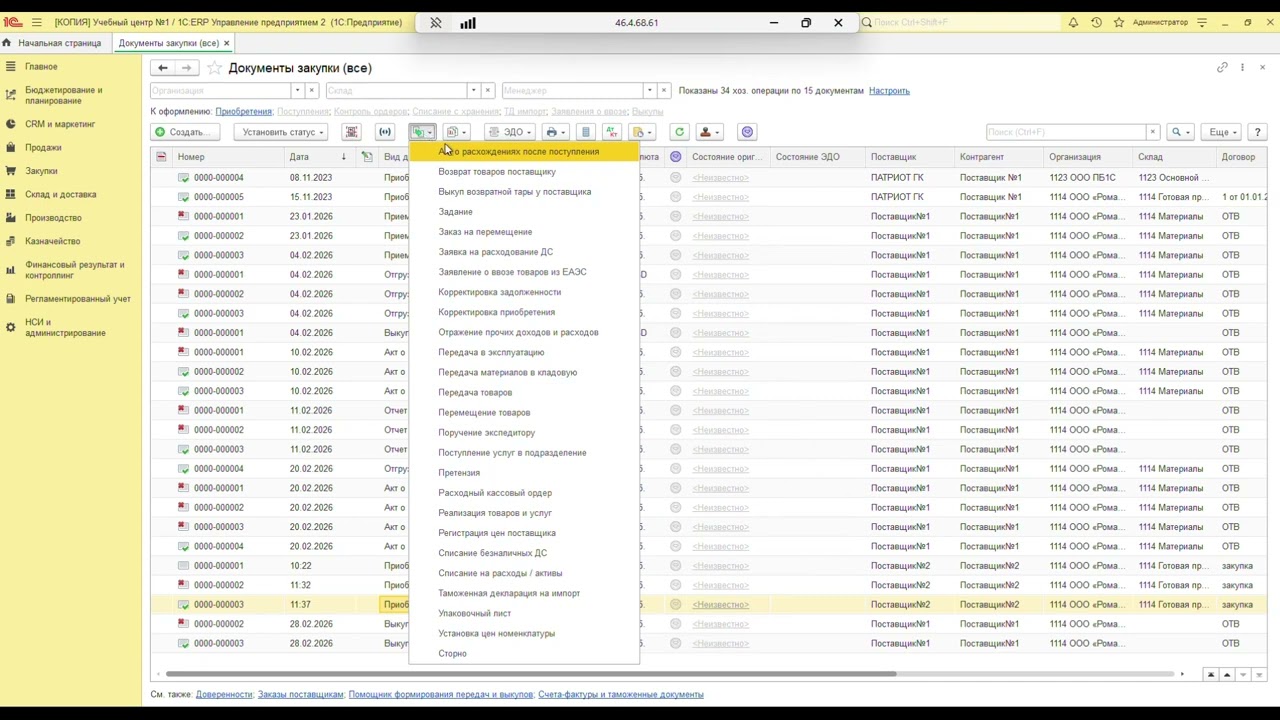Image resolution: width=1280 pixels, height=720 pixels.
Task: Open favorites star in title bar
Action: pyautogui.click(x=1119, y=22)
